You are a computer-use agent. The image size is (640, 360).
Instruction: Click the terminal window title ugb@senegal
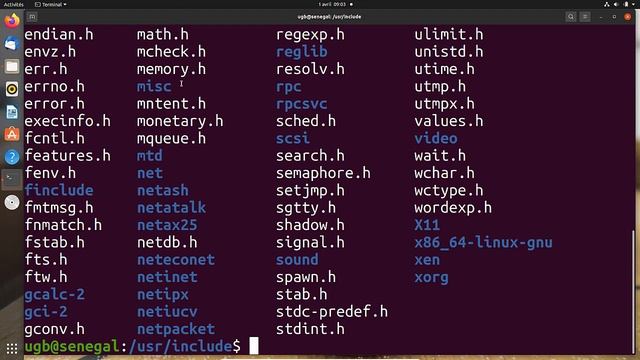329,17
